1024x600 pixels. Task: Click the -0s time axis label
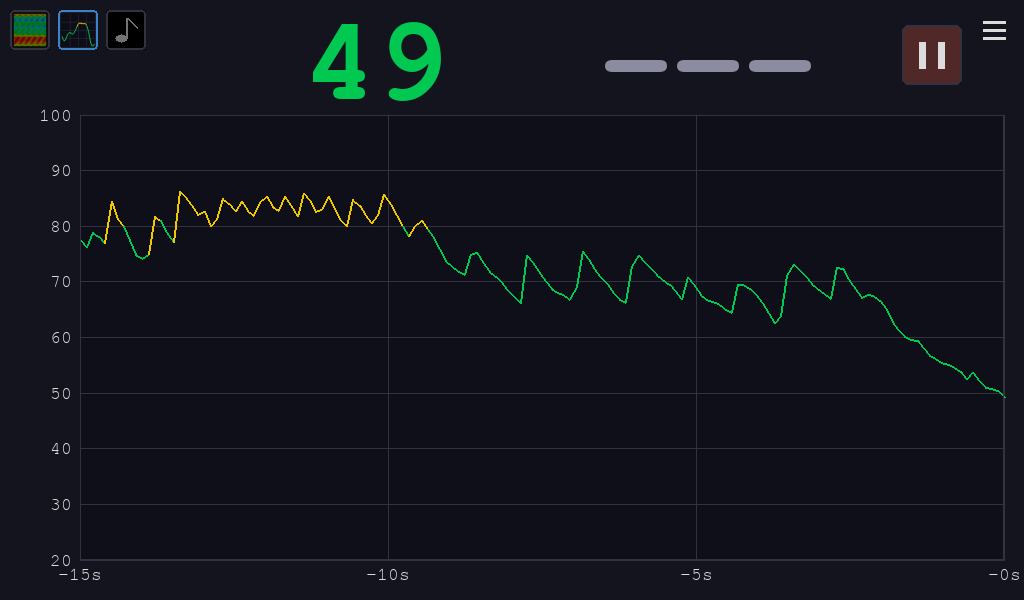1002,575
